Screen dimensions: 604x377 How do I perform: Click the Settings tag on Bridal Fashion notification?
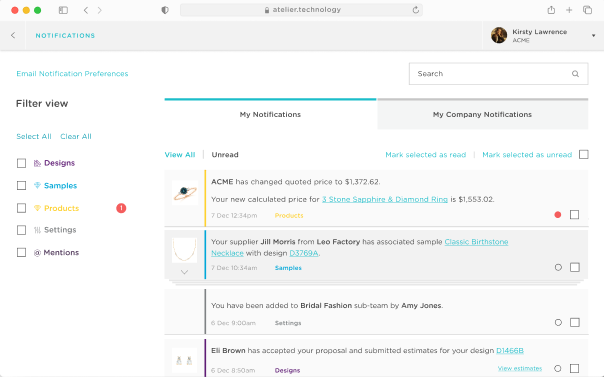[288, 323]
